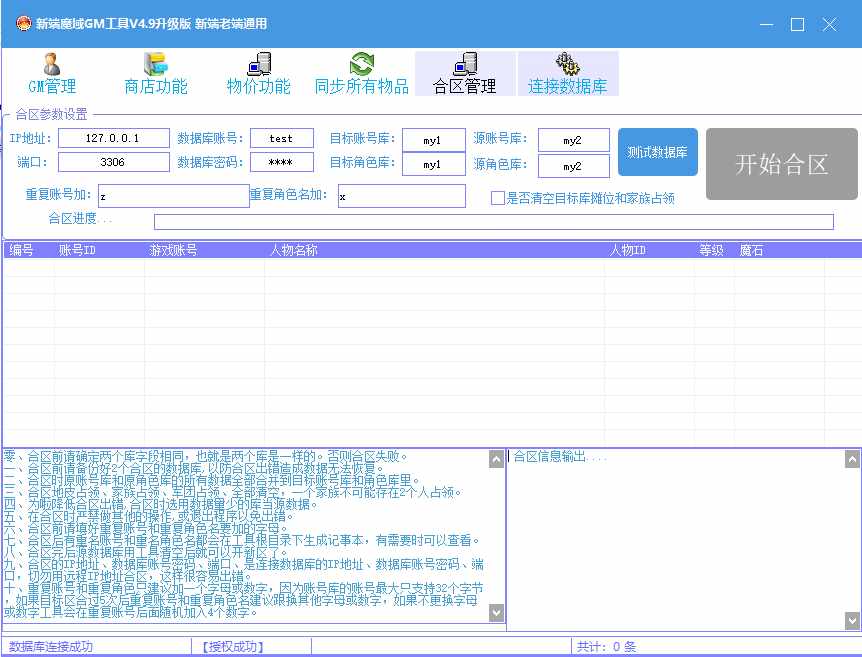Click the IP地址 input field
This screenshot has width=862, height=657.
coord(114,138)
